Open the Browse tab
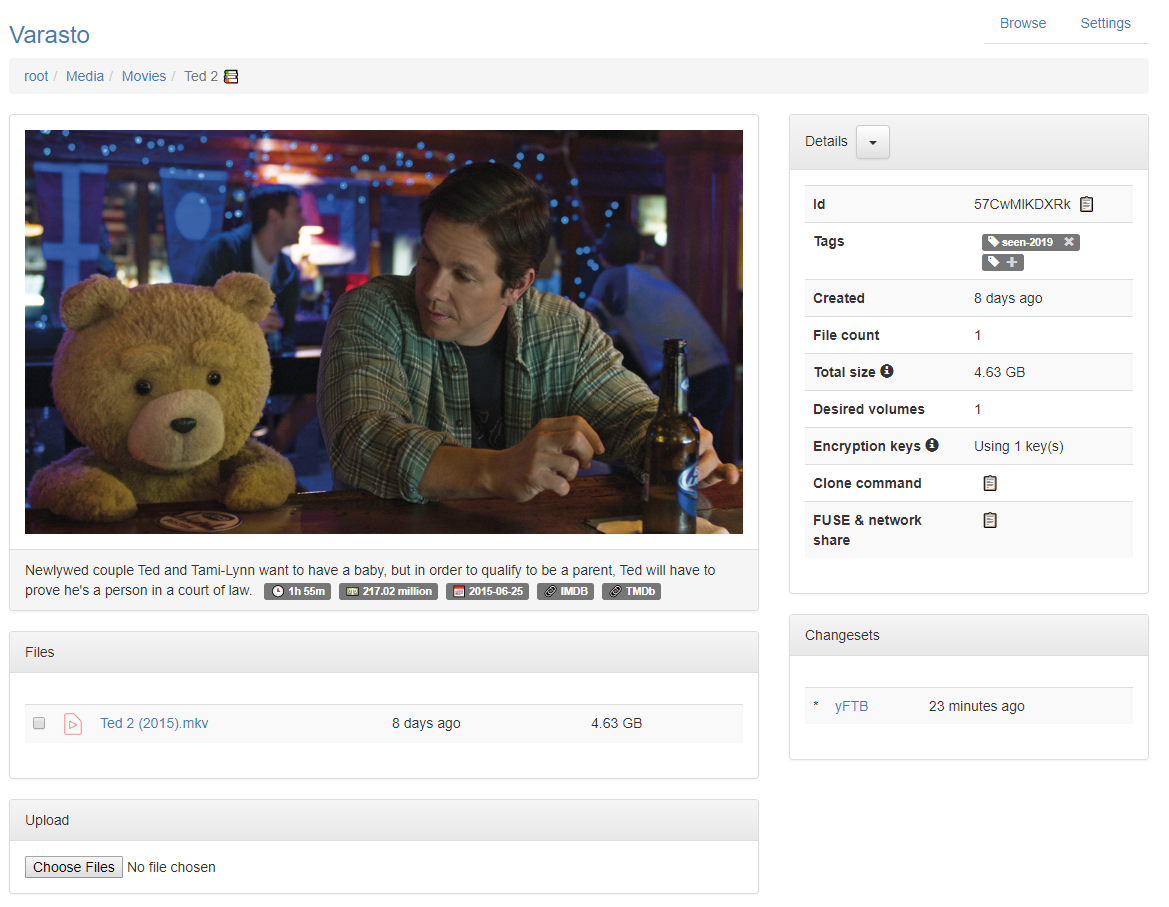The width and height of the screenshot is (1169, 907). point(1022,23)
